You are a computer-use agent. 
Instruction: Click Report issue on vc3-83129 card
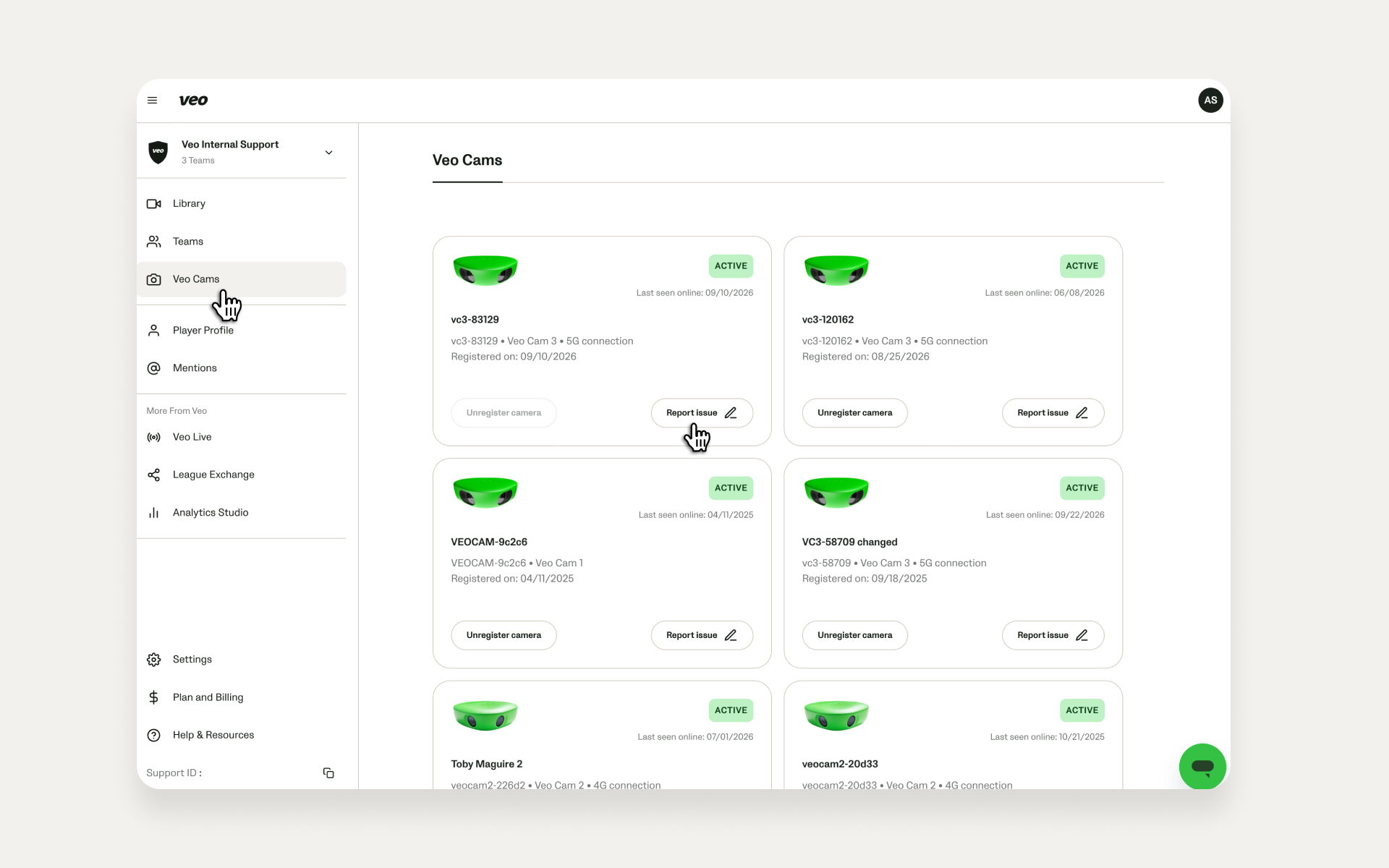point(702,413)
